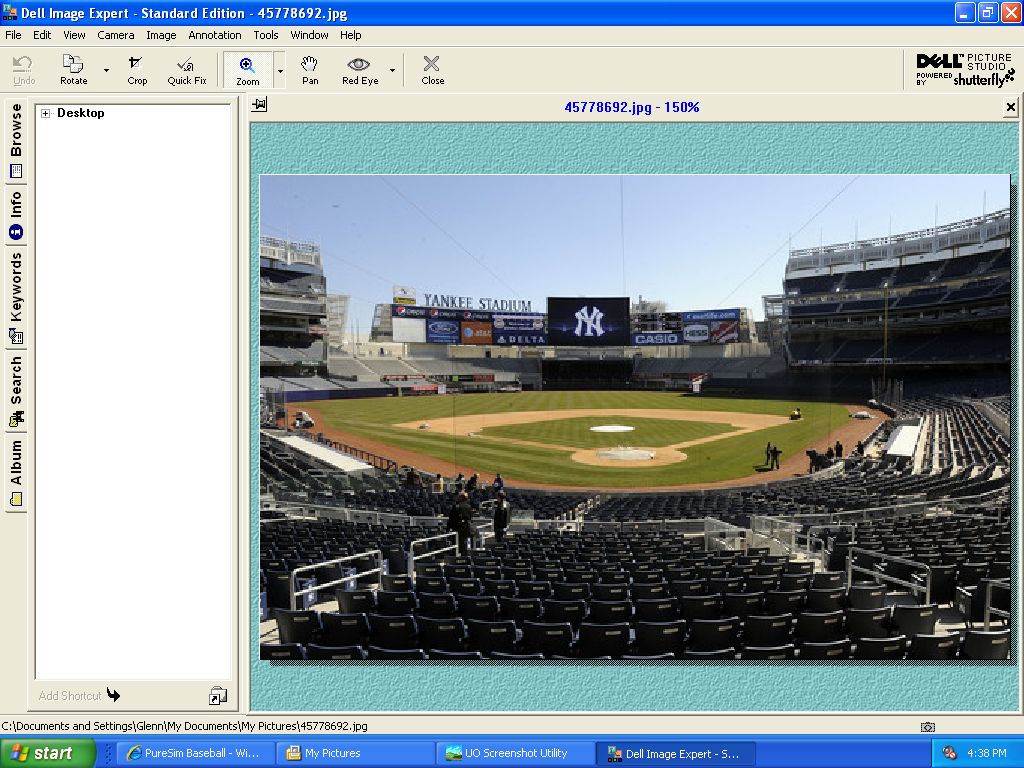The height and width of the screenshot is (768, 1024).
Task: Open the Tools menu
Action: point(266,35)
